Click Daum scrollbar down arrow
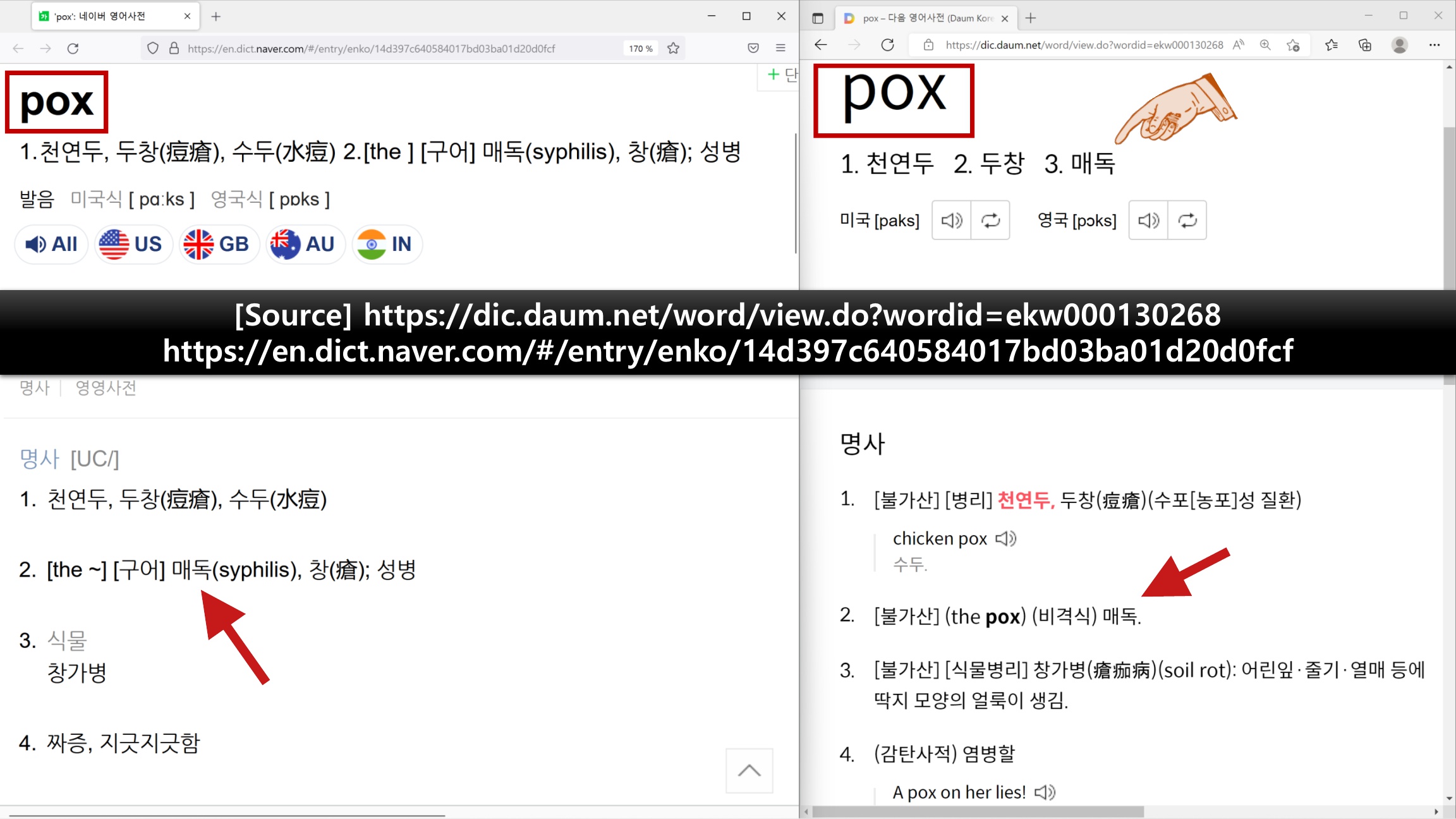Screen dimensions: 1456x819 click(x=1449, y=798)
